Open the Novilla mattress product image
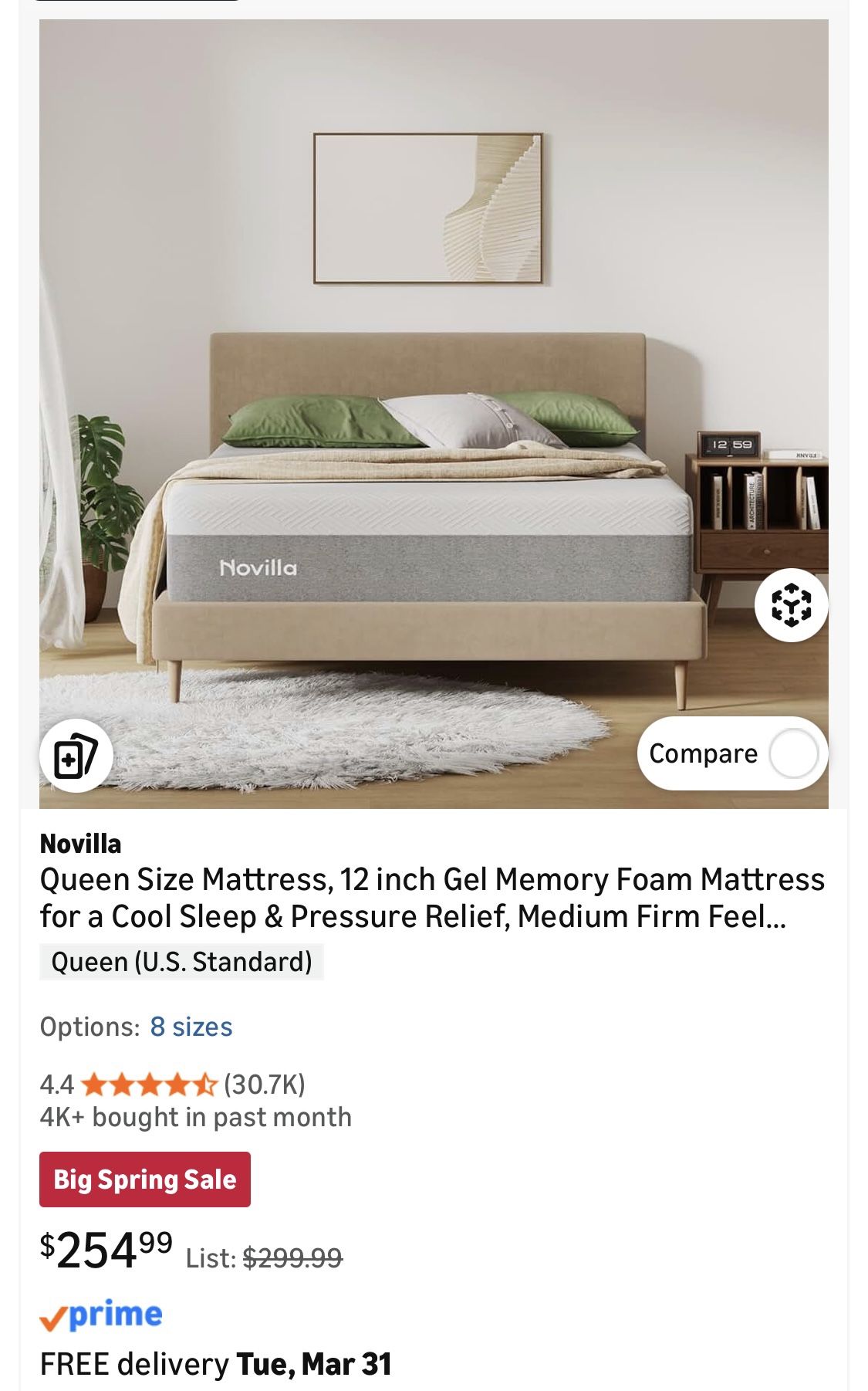868x1391 pixels. [x=434, y=414]
